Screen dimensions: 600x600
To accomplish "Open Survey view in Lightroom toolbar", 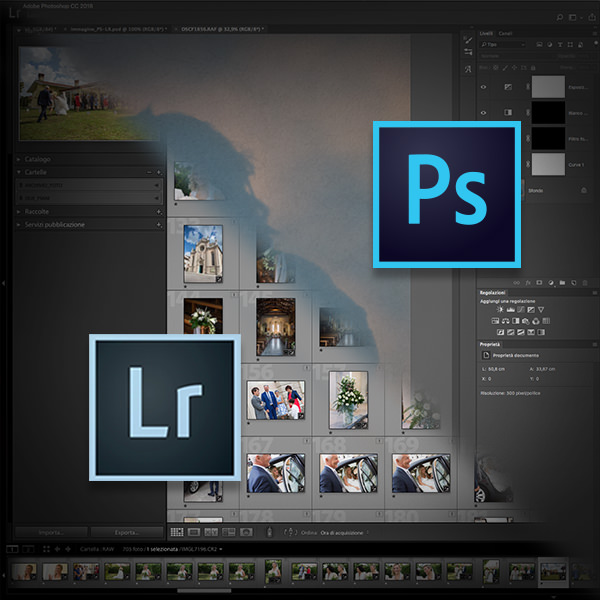I will 229,532.
